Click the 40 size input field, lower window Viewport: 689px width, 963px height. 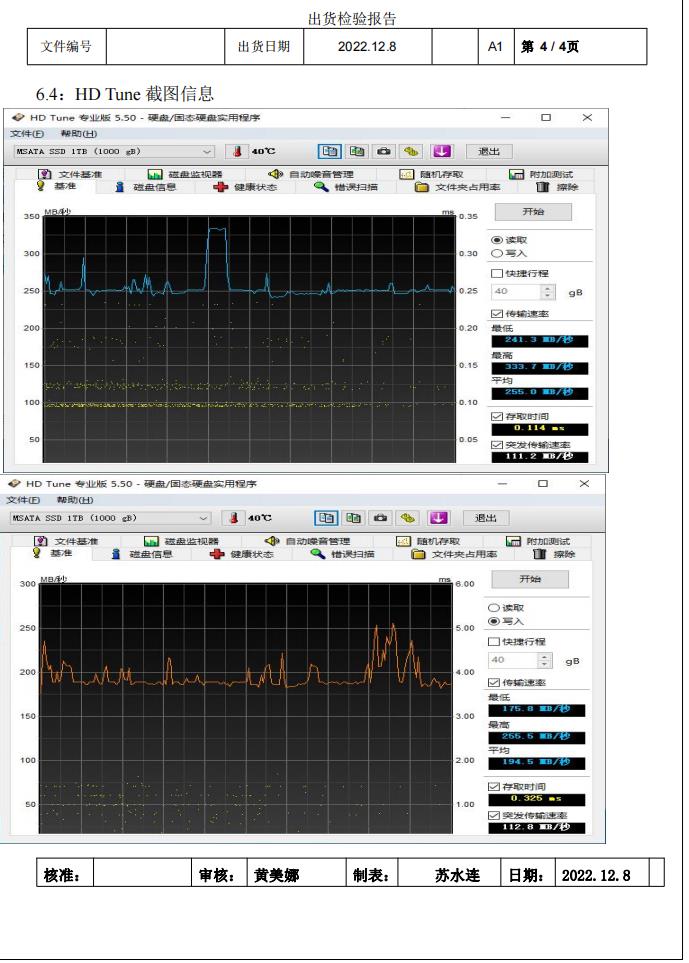tap(513, 660)
